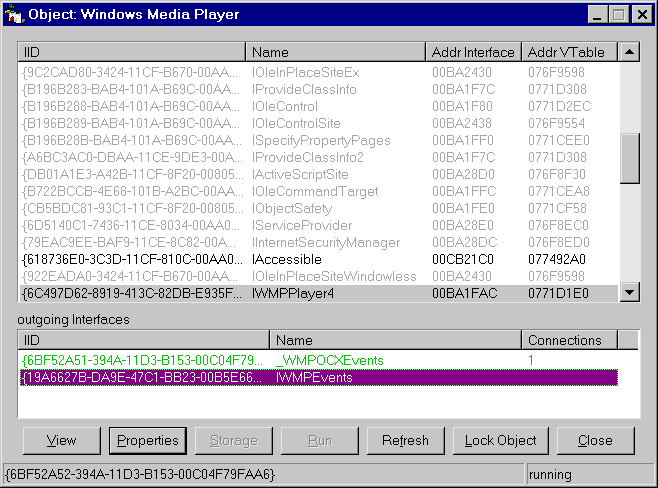Viewport: 658px width, 488px height.
Task: Select the IOleInPlaceSiteEx row
Action: pos(319,72)
